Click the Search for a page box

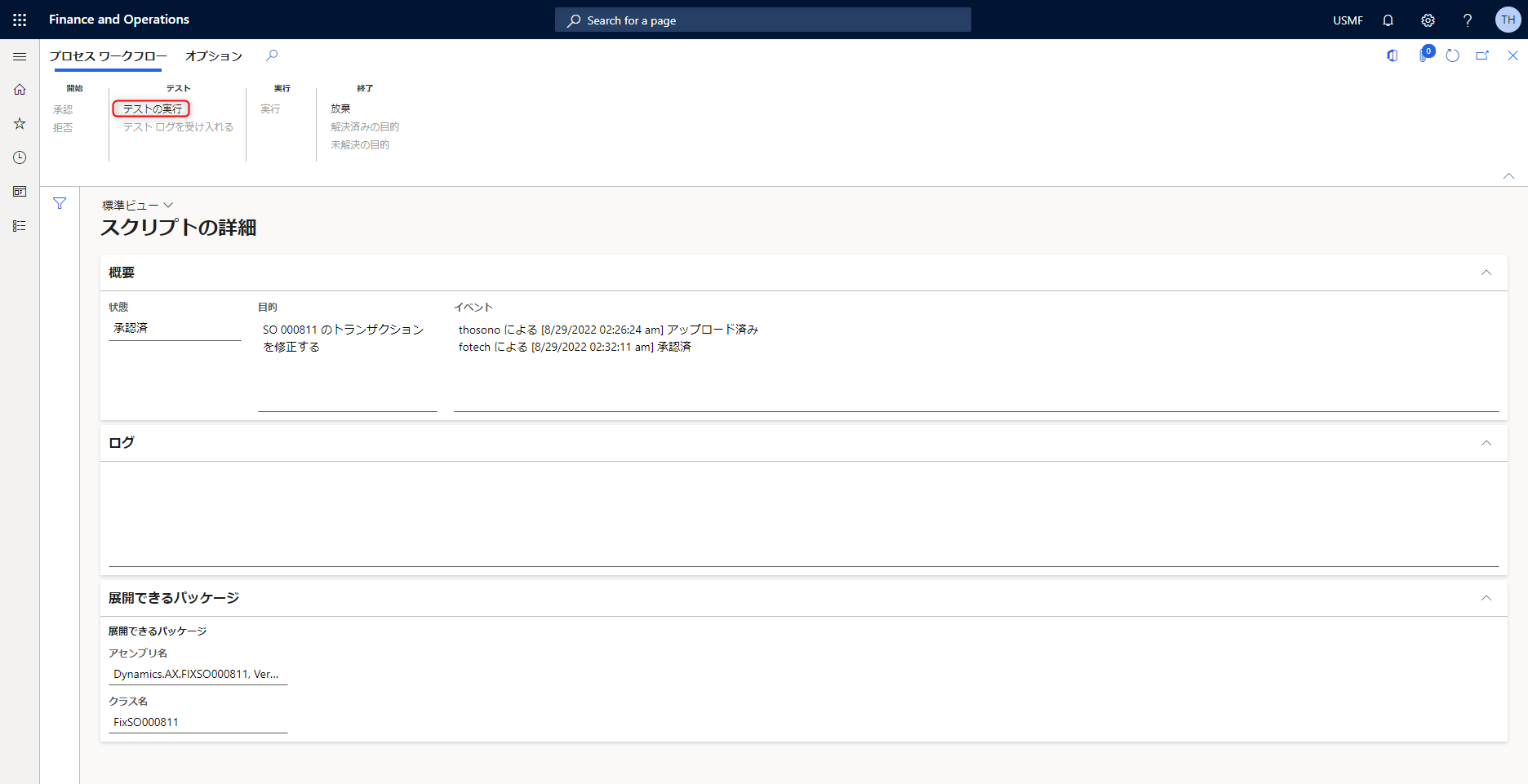pos(762,20)
